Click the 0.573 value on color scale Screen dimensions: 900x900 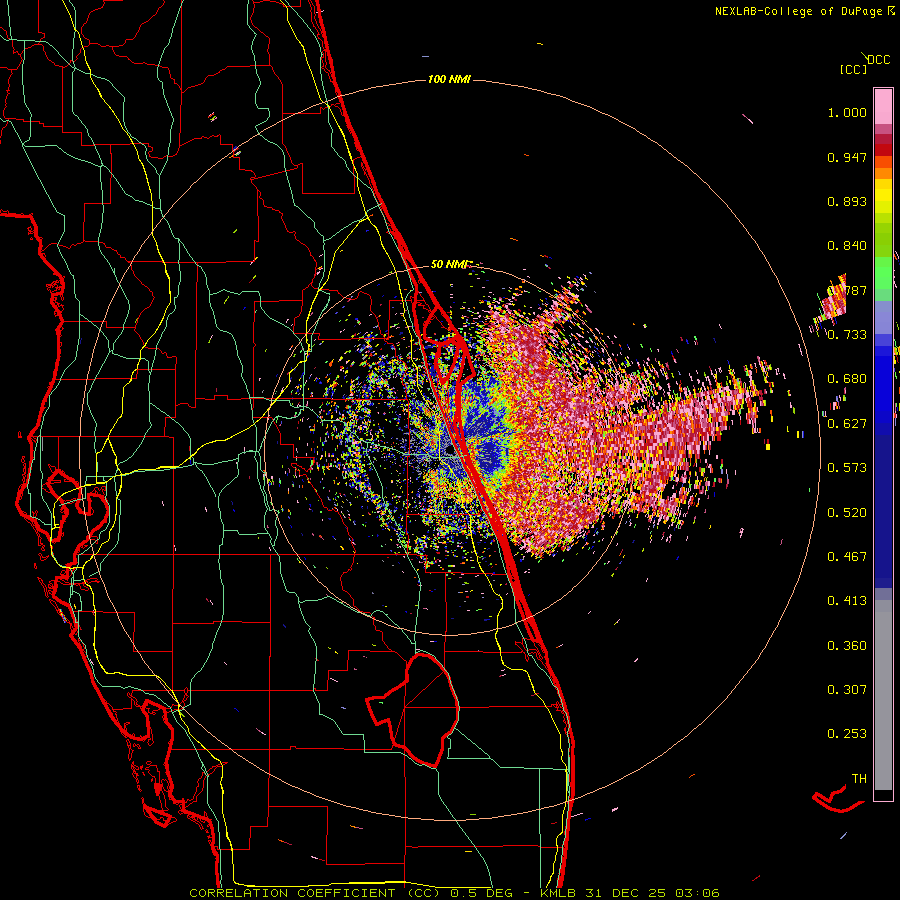(847, 468)
